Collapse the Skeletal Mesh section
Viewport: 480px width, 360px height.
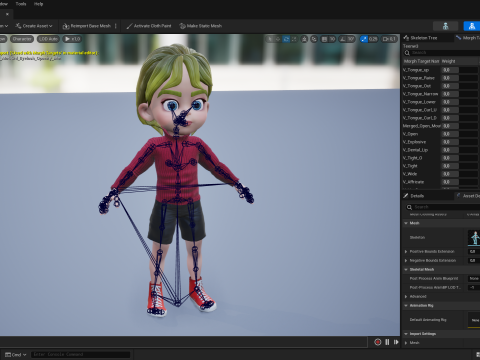tap(406, 270)
